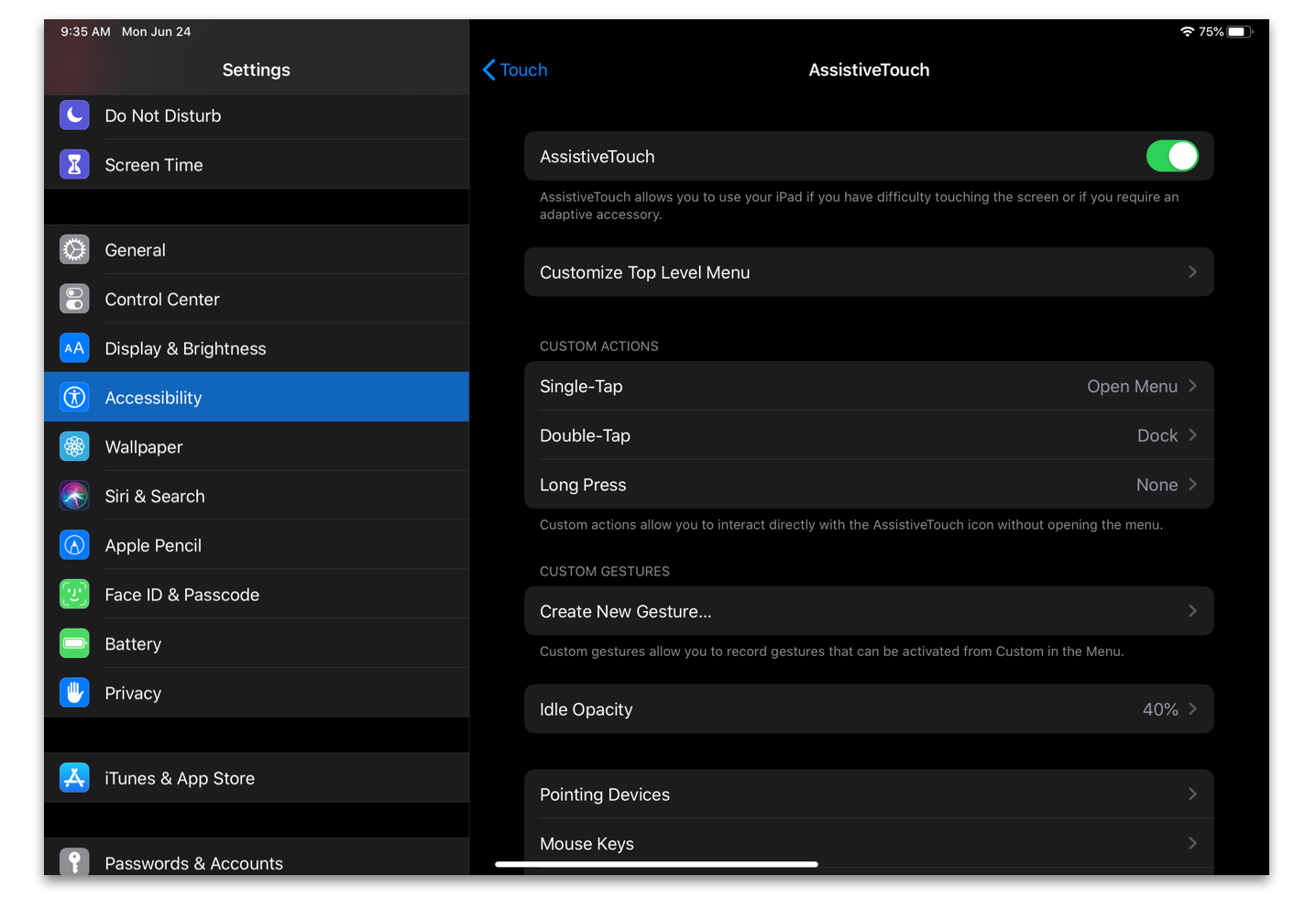The height and width of the screenshot is (898, 1316).
Task: Turn off the AssistiveTouch switch
Action: 1171,157
